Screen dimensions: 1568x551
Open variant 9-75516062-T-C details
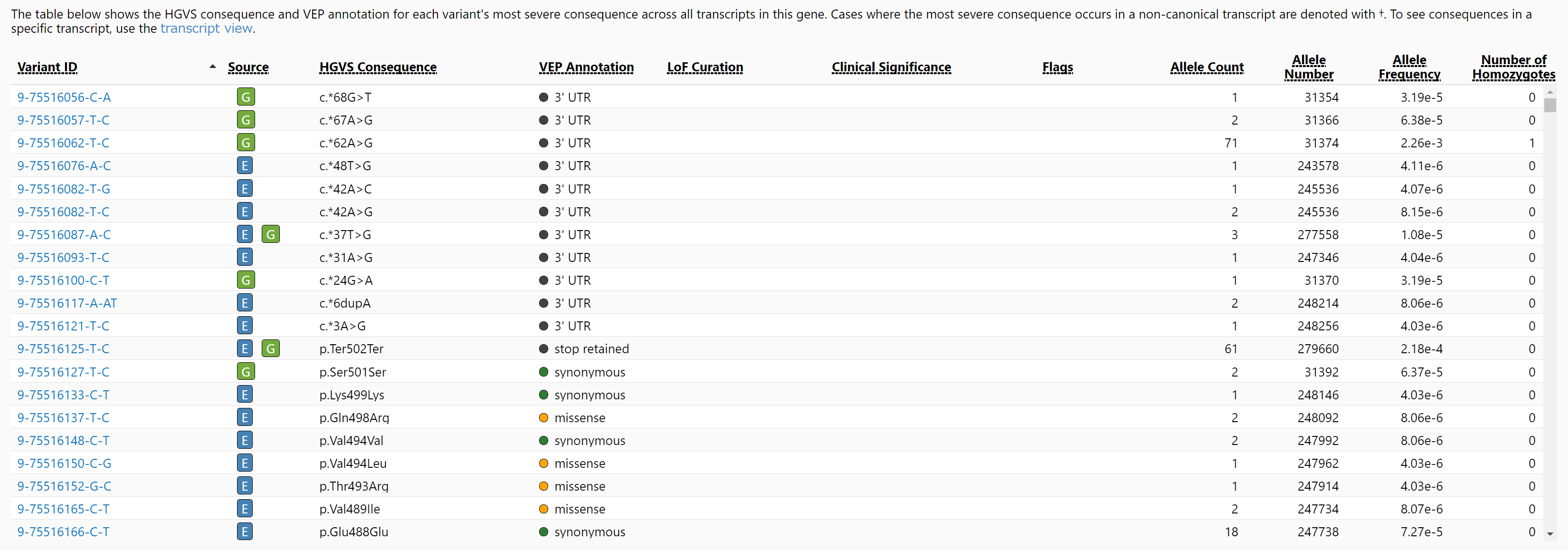point(63,143)
